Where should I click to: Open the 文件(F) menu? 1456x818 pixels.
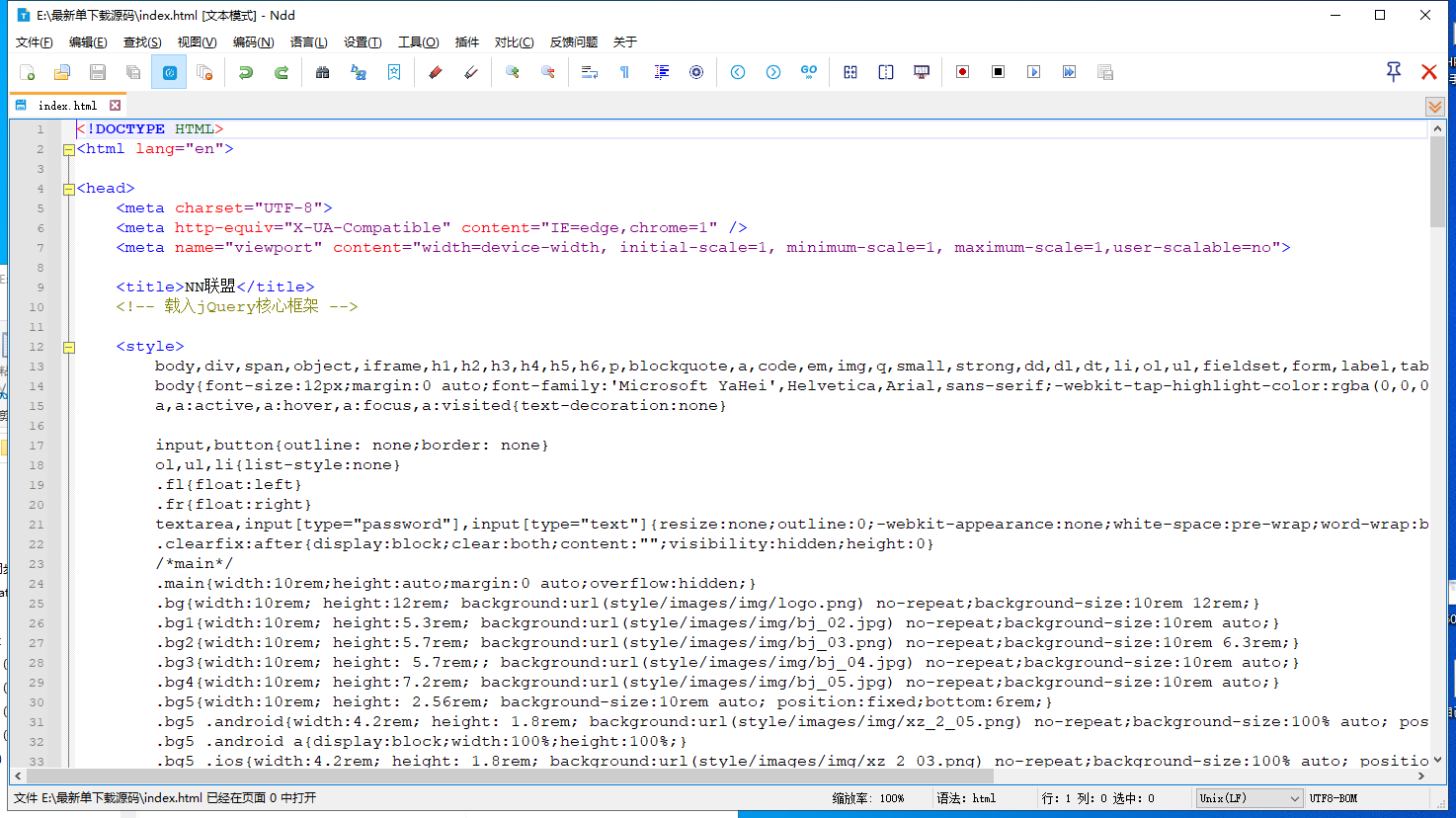click(35, 41)
